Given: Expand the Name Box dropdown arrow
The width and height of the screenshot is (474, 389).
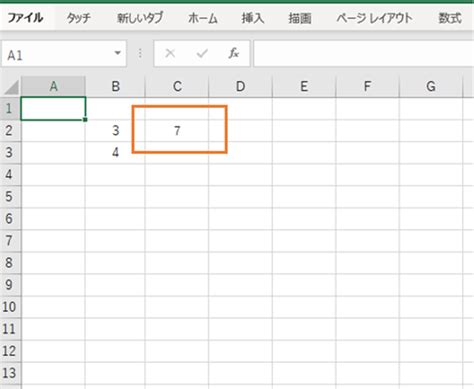Looking at the screenshot, I should point(117,53).
